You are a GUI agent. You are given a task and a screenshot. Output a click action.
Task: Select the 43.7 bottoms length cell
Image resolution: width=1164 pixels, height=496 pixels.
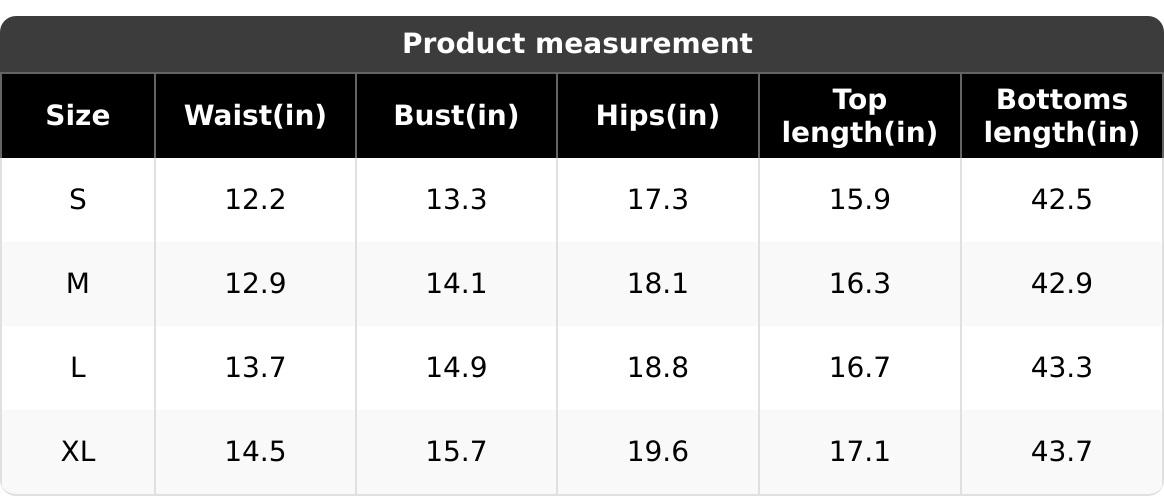[1062, 451]
